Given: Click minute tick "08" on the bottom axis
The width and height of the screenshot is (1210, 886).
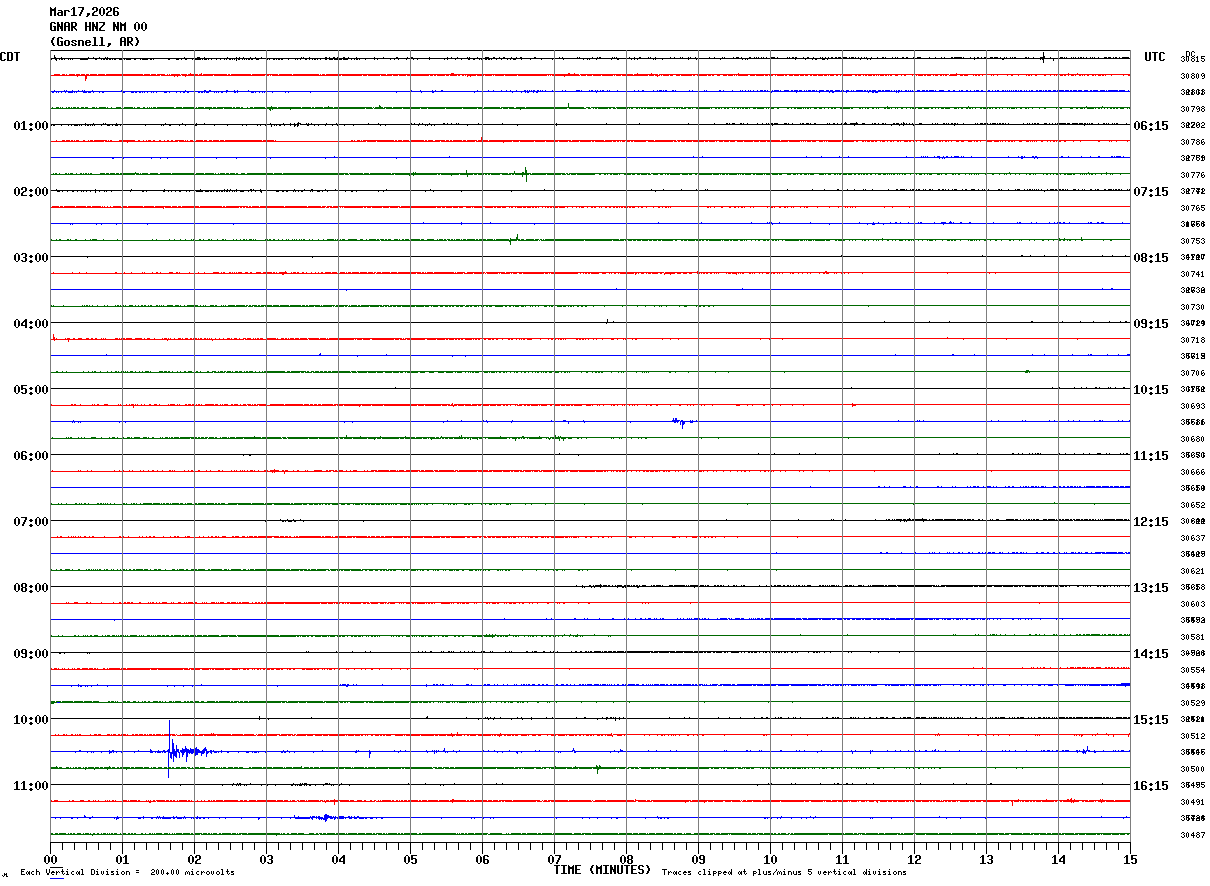Looking at the screenshot, I should pos(627,859).
